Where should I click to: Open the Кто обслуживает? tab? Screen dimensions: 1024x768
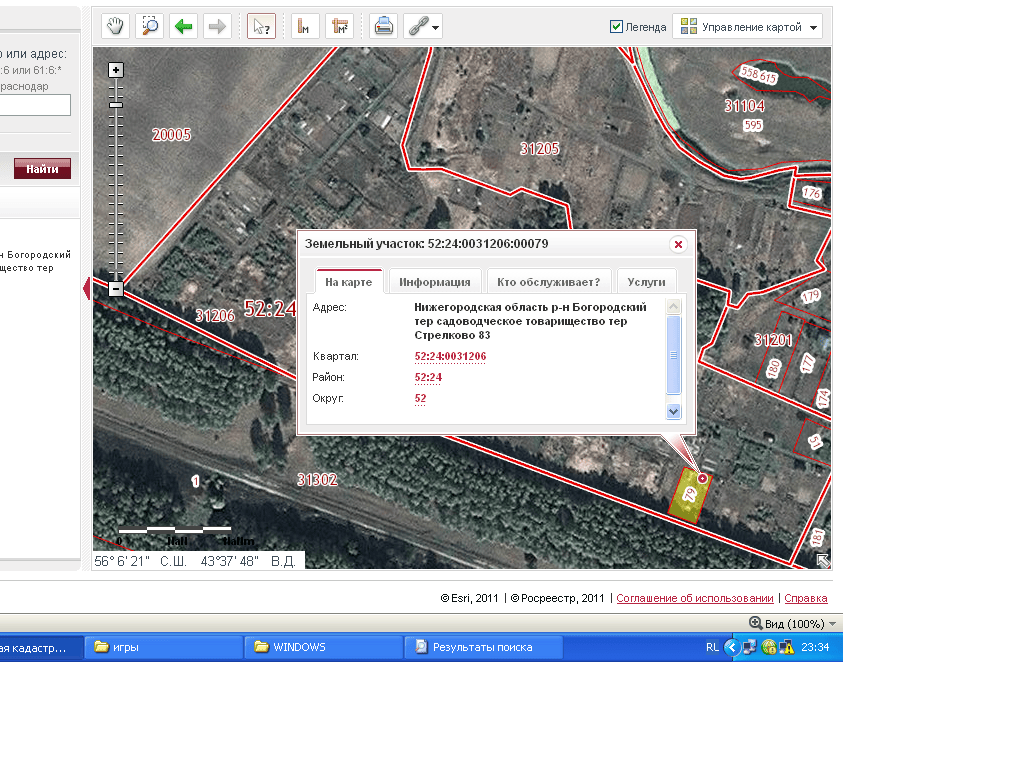coord(548,282)
